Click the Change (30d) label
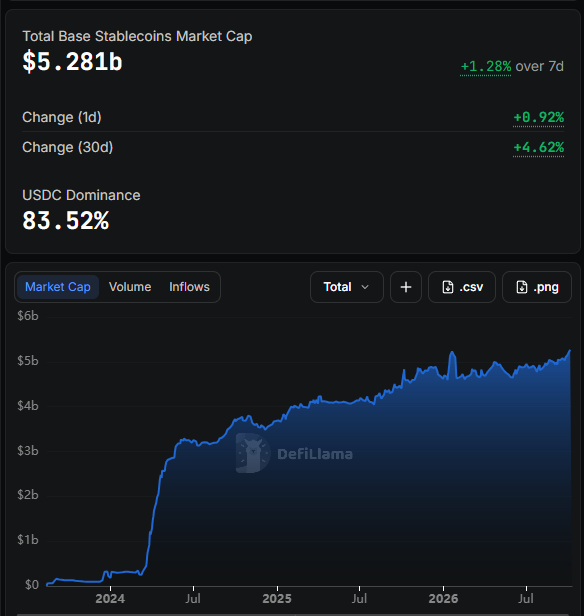Image resolution: width=584 pixels, height=616 pixels. click(68, 147)
